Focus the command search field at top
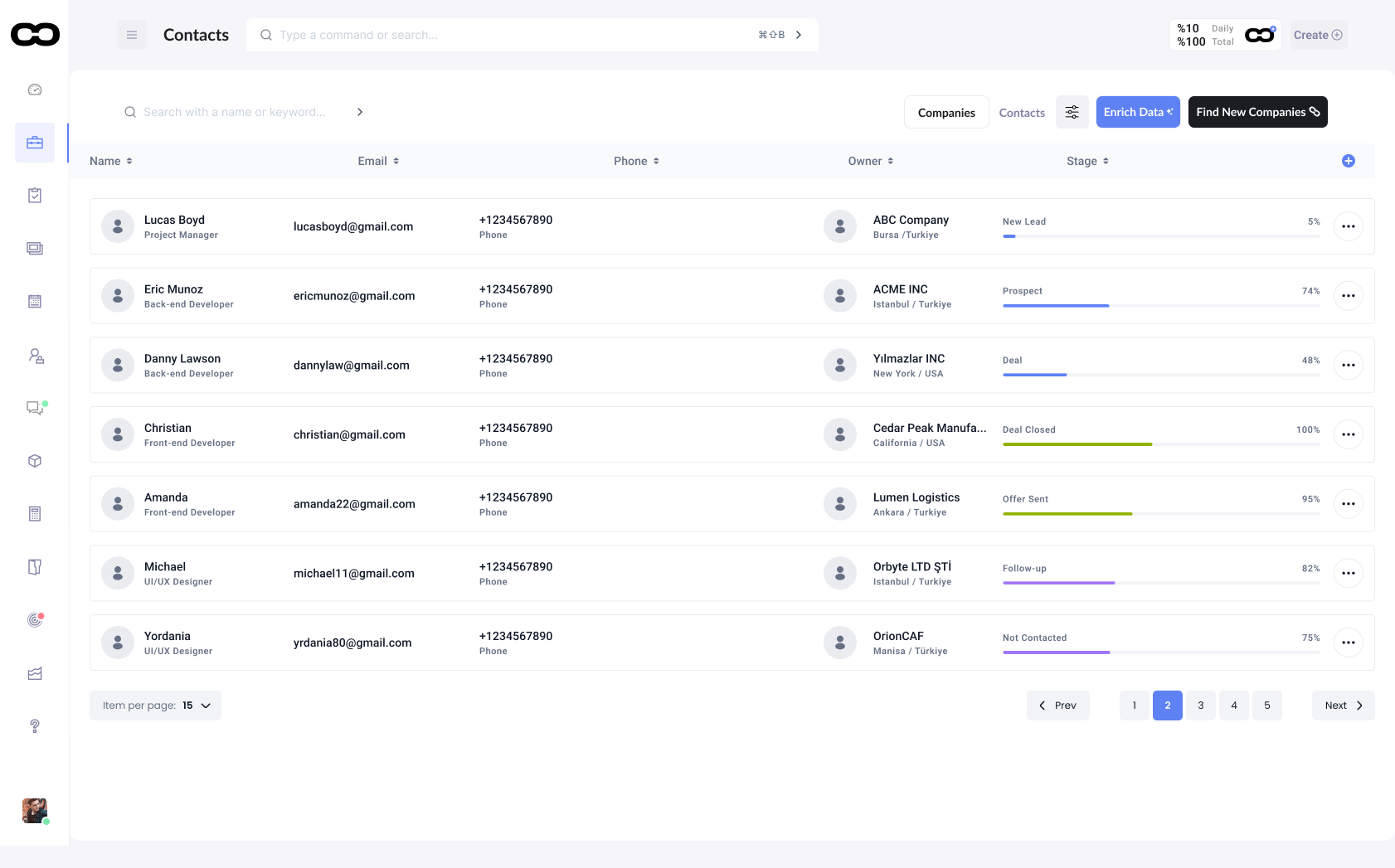 click(532, 35)
